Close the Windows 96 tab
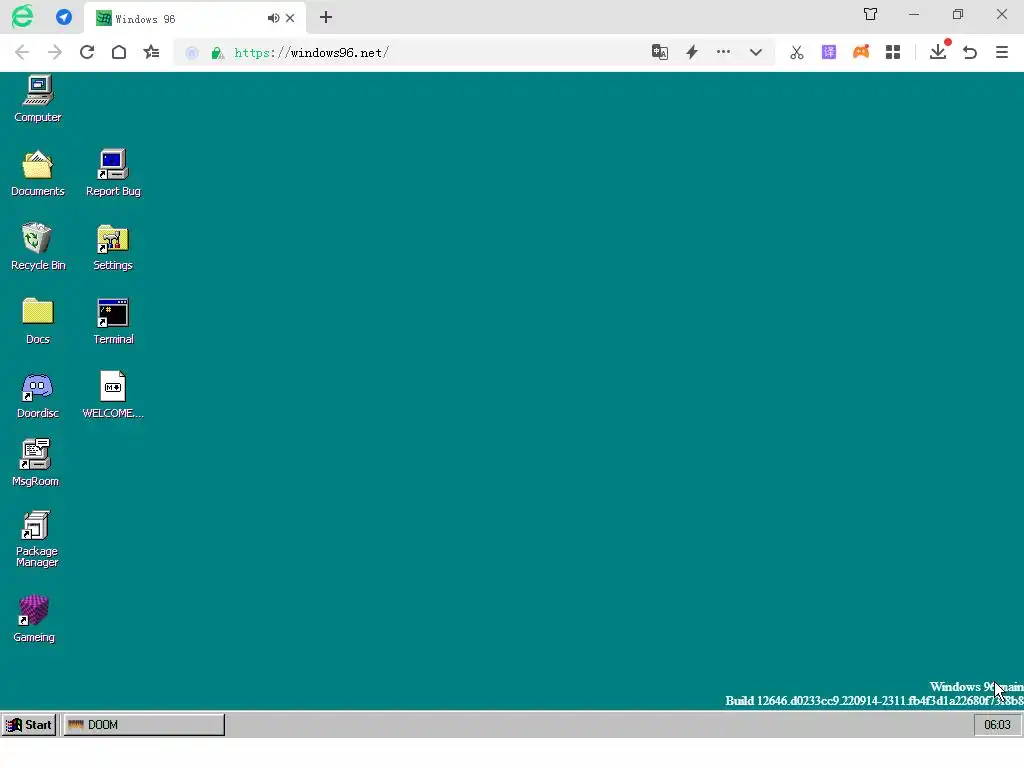The image size is (1024, 768). (290, 18)
